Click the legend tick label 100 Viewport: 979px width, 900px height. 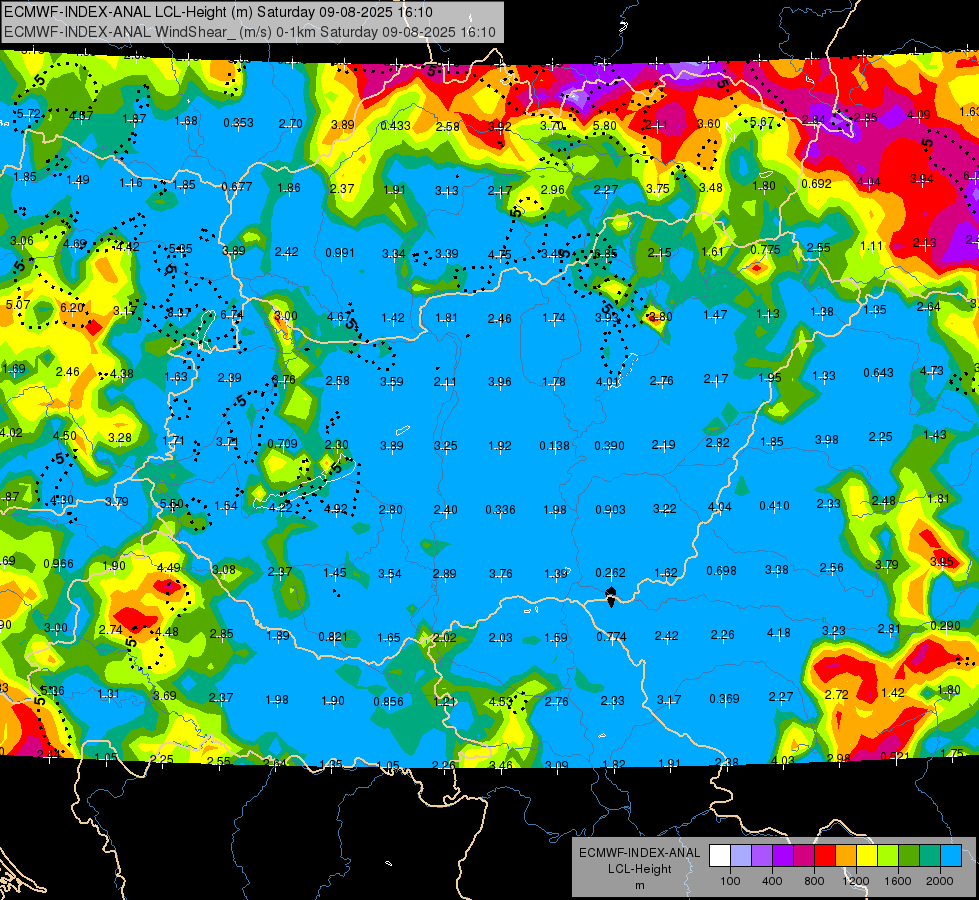731,881
